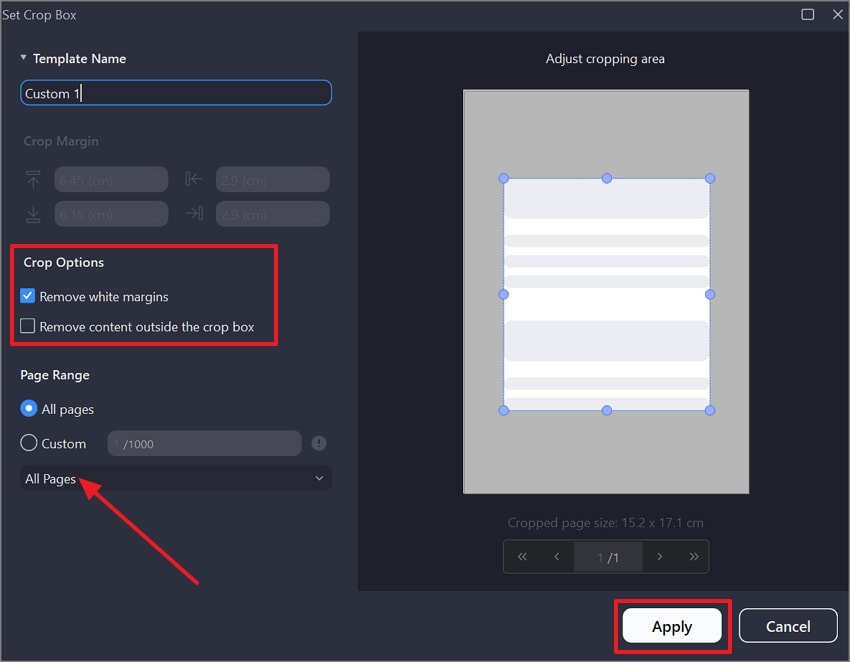This screenshot has height=662, width=850.
Task: Jump to last page with double-right arrows icon
Action: click(696, 557)
